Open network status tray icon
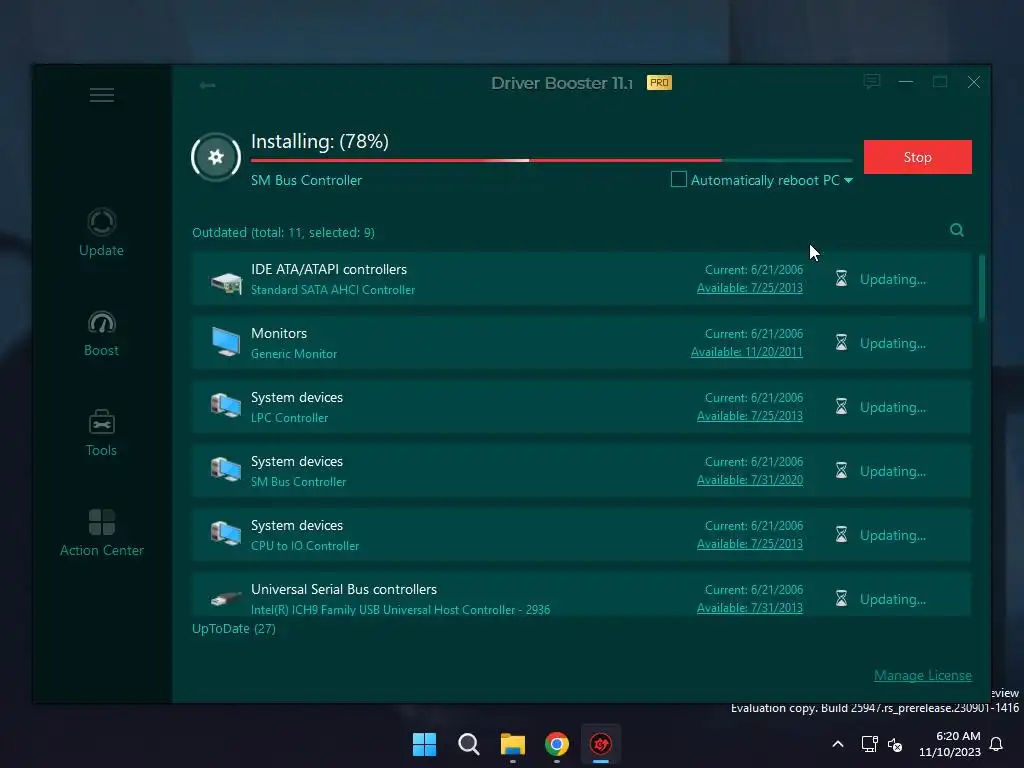The width and height of the screenshot is (1024, 768). tap(869, 744)
